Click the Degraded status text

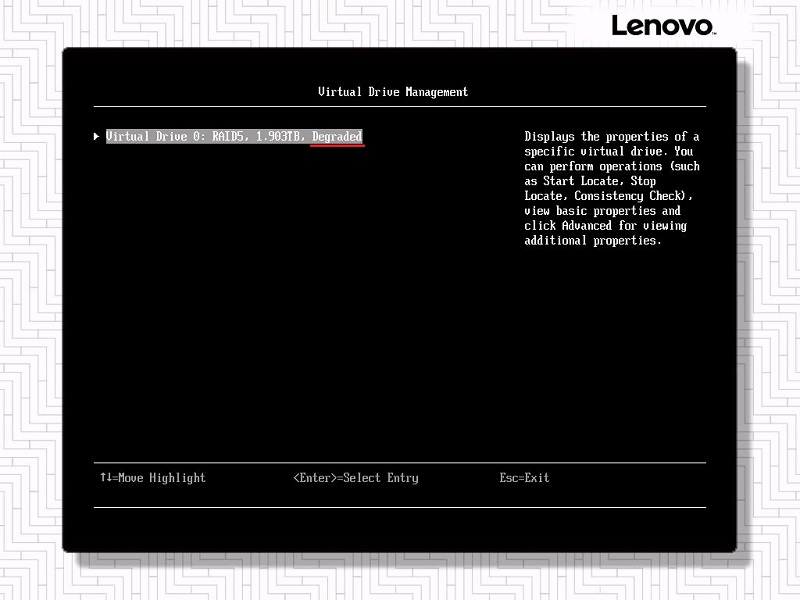[x=337, y=136]
